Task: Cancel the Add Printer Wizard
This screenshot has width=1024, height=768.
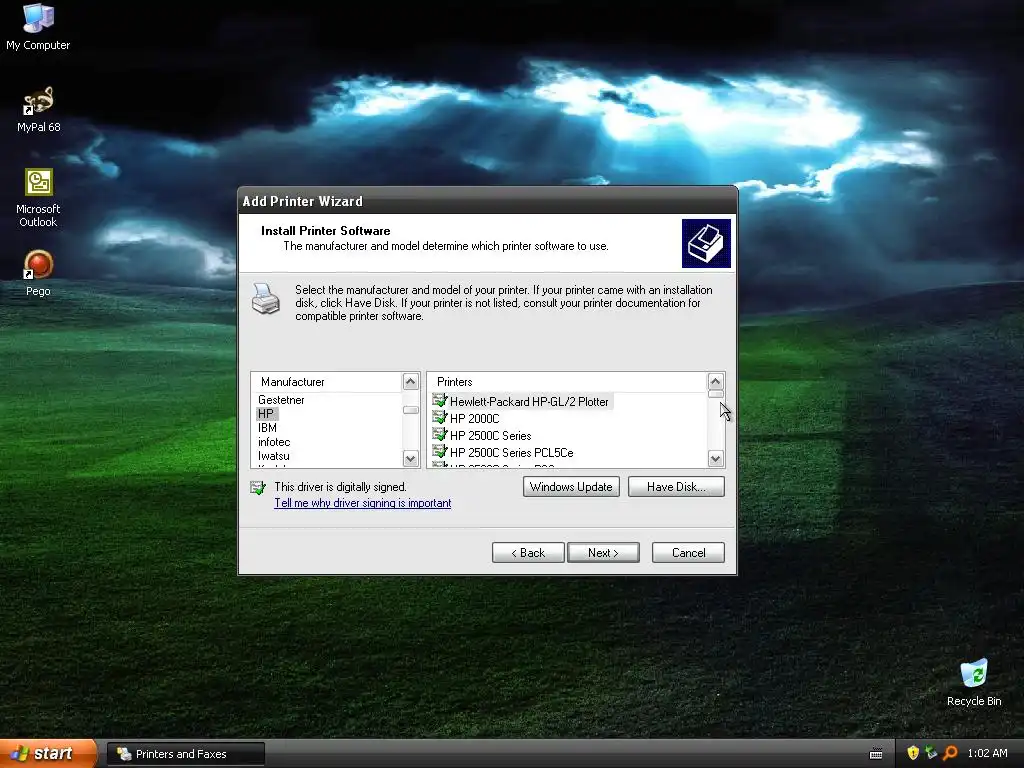Action: pos(688,552)
